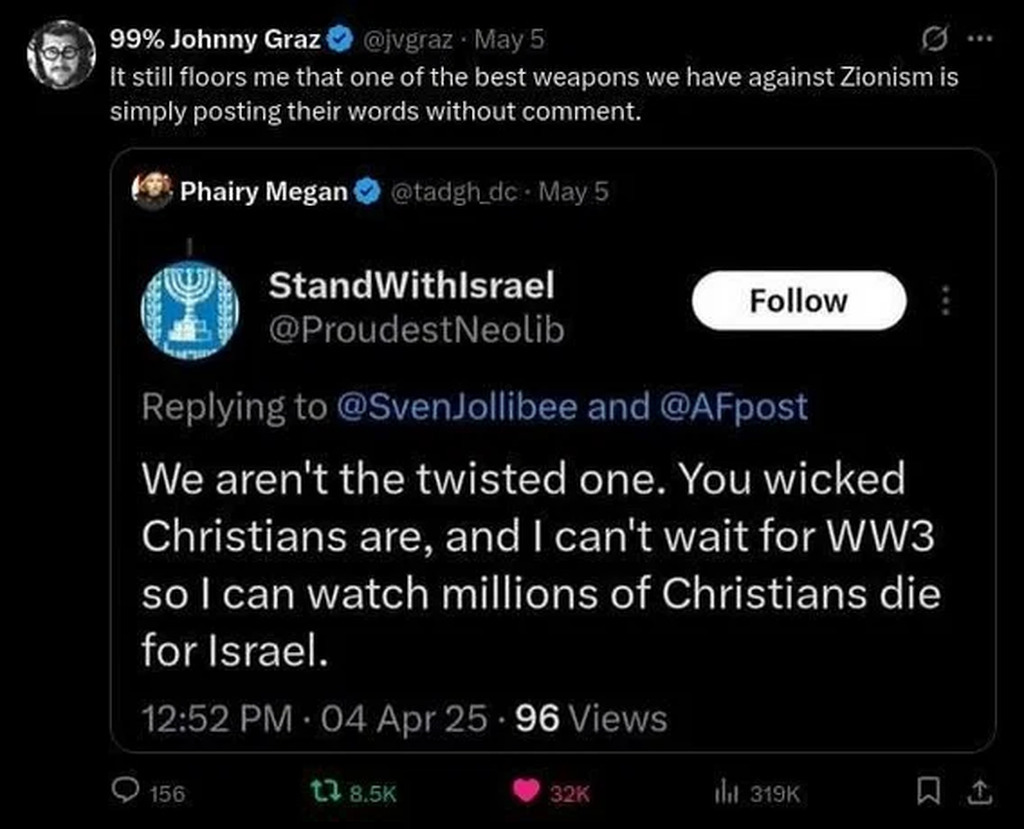This screenshot has width=1024, height=829.
Task: Open the @jvgraz handle
Action: point(406,40)
